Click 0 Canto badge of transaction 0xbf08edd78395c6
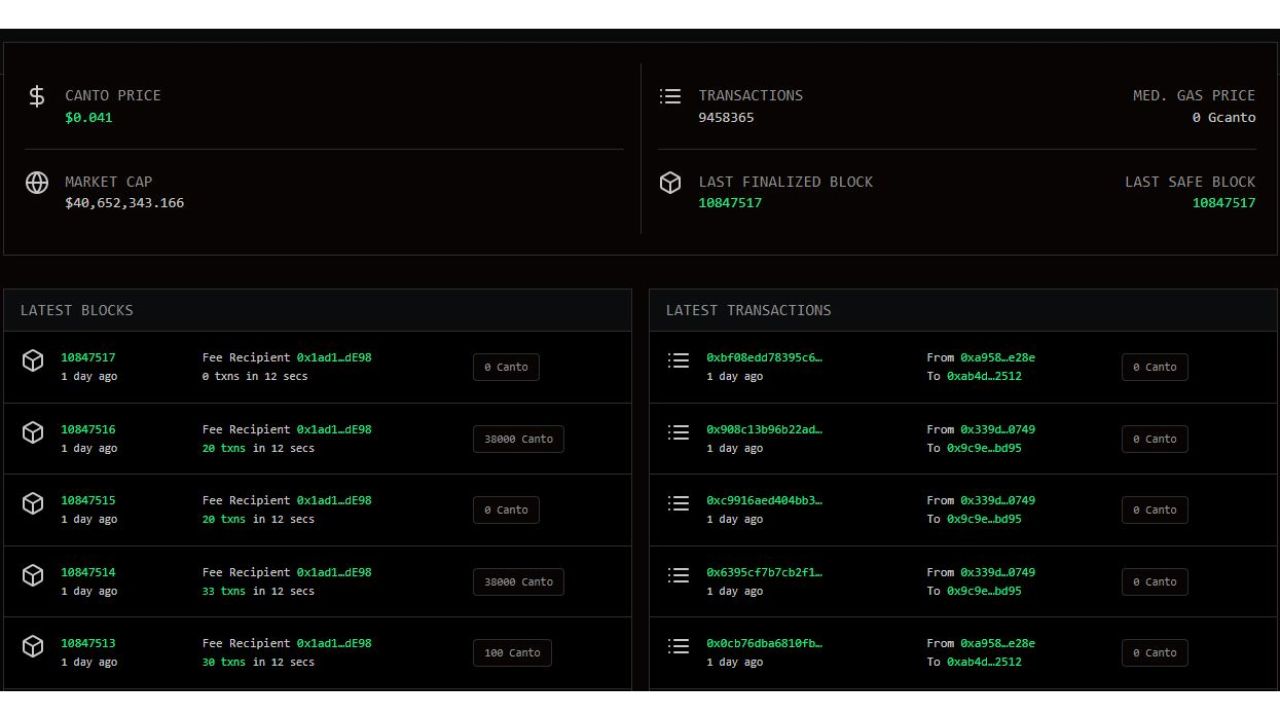Viewport: 1280px width, 720px height. (1155, 367)
